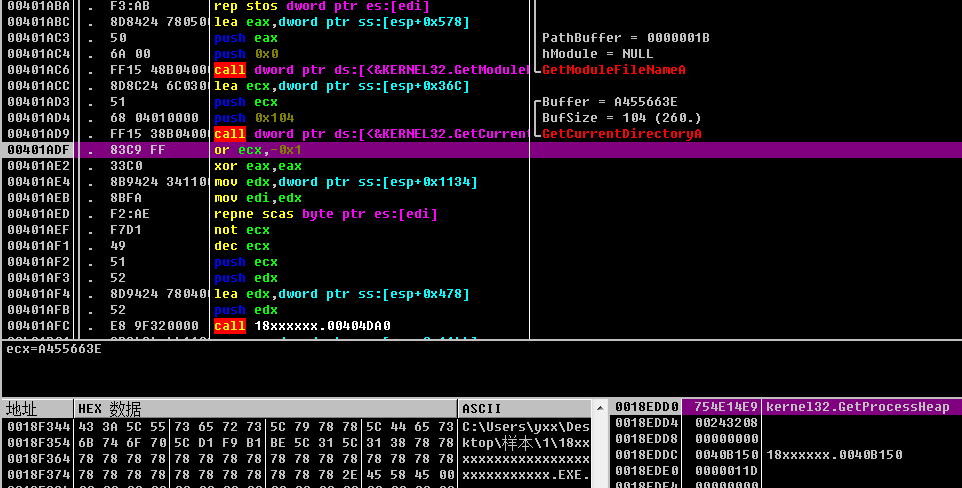Select stack address 0018EDD0

coord(647,407)
